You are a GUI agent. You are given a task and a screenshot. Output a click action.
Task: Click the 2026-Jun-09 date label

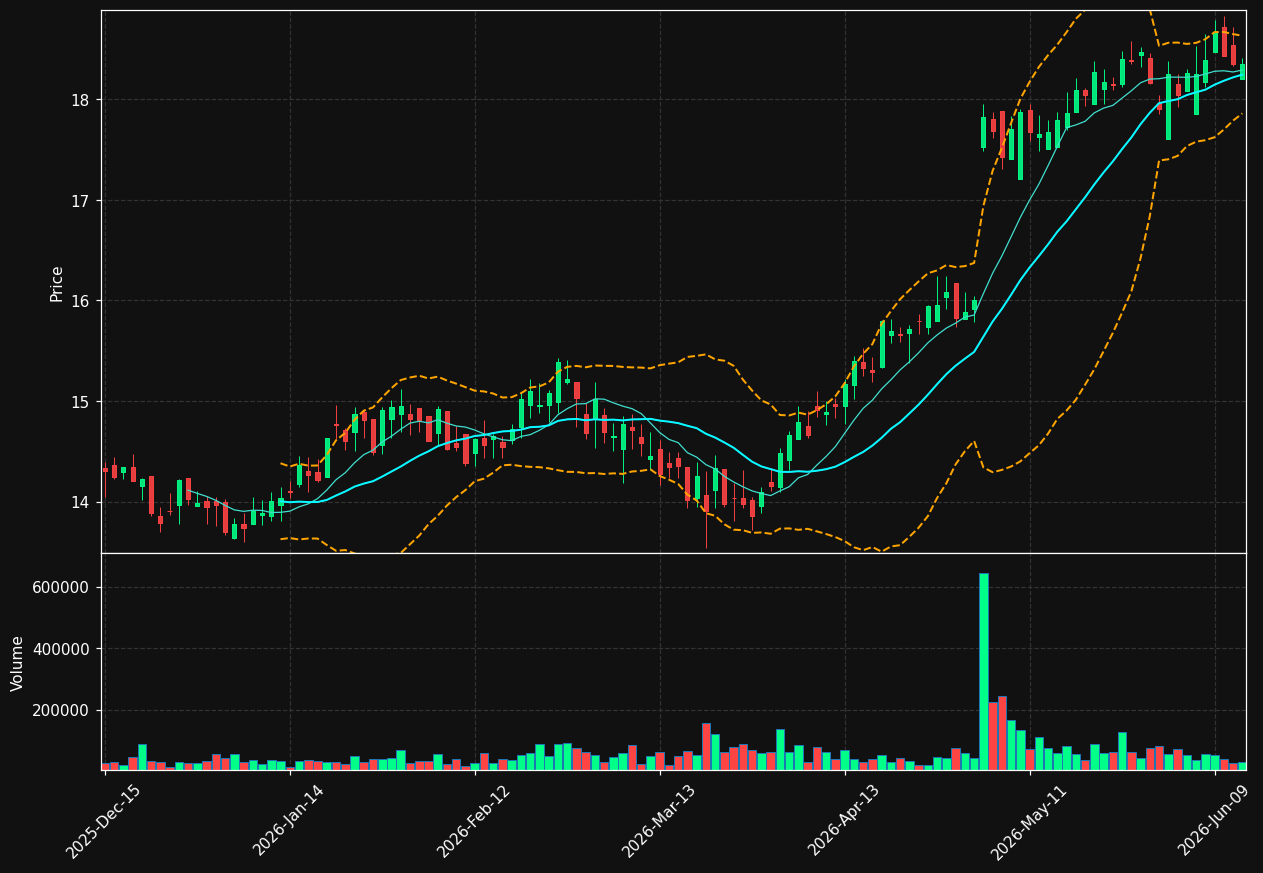1213,821
